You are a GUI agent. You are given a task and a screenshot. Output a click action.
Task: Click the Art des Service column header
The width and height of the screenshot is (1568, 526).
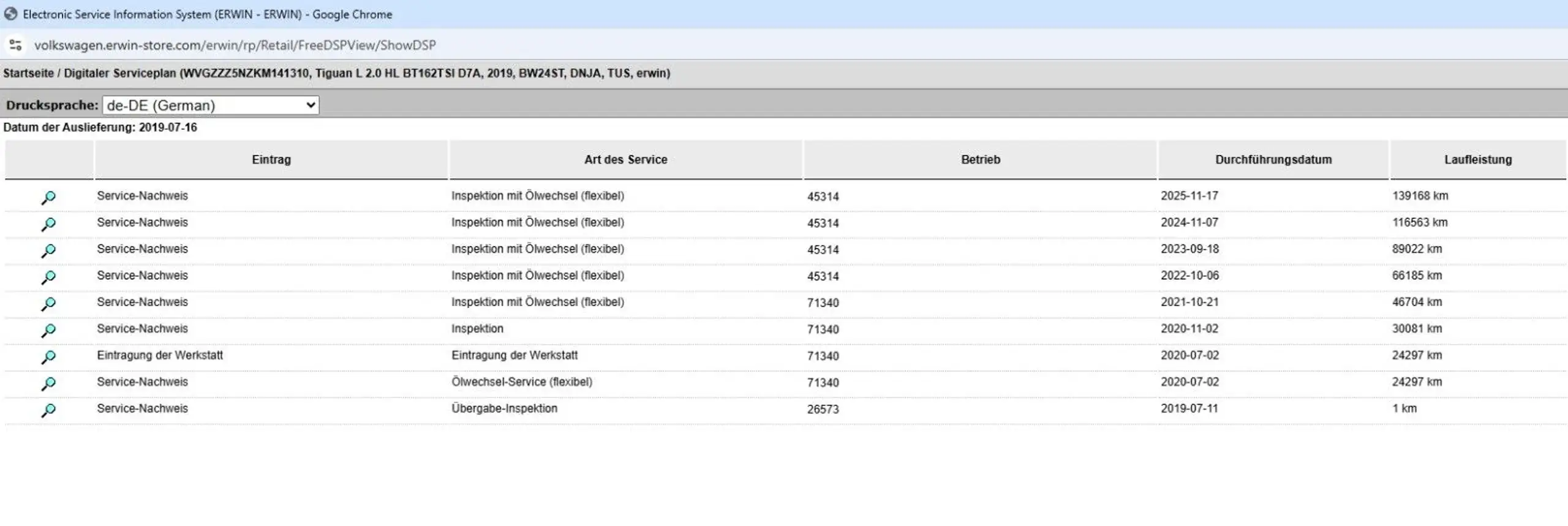625,159
